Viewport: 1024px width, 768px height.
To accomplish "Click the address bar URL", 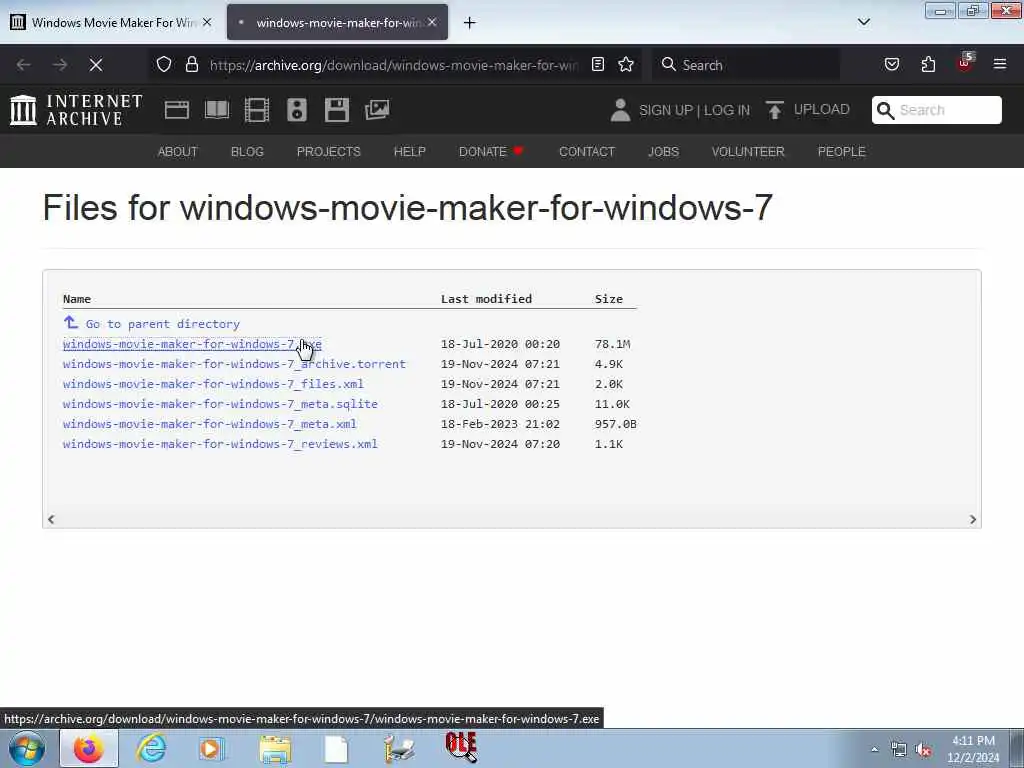I will pos(394,65).
